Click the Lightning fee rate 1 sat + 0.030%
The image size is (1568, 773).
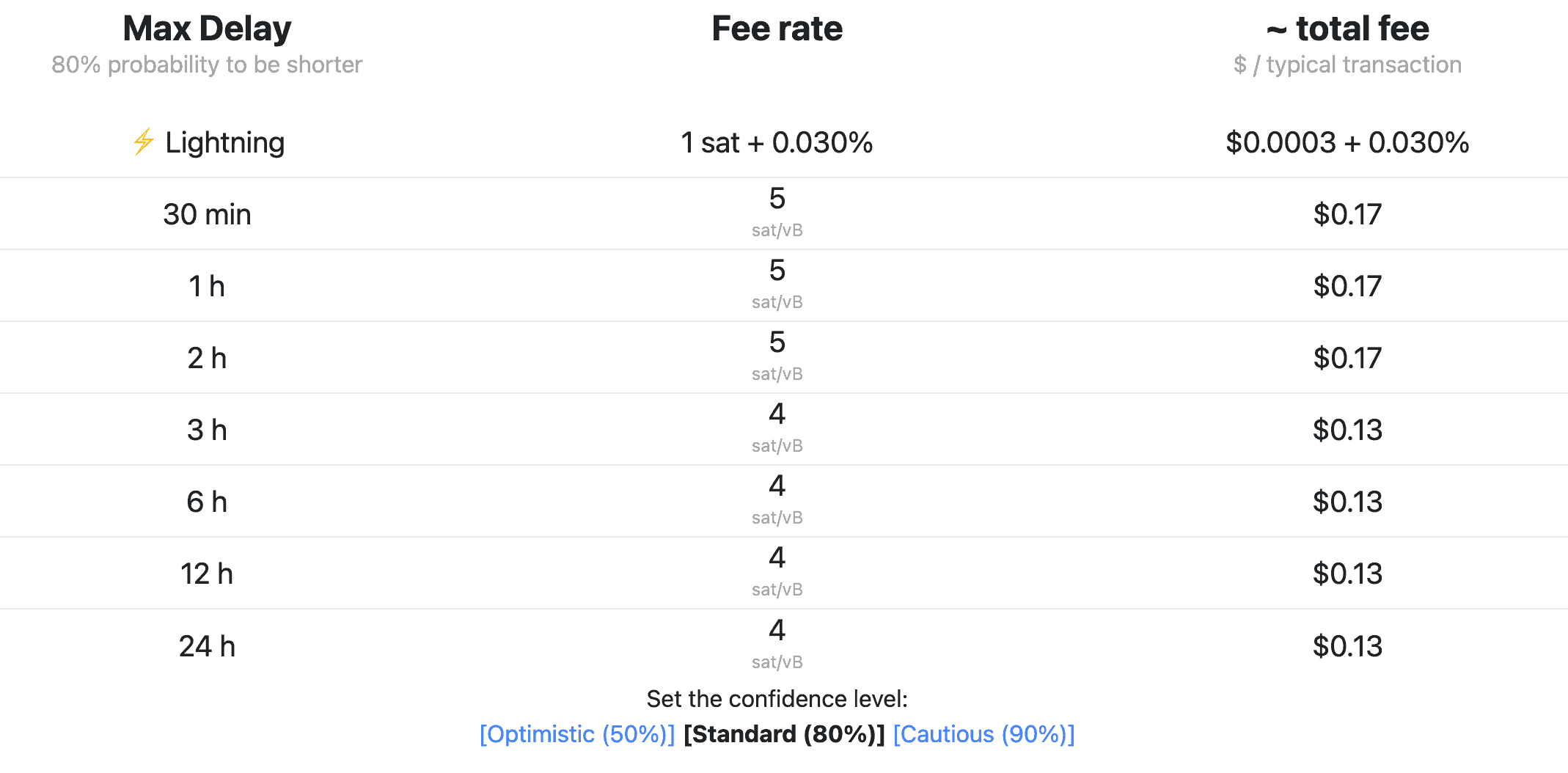tap(777, 142)
